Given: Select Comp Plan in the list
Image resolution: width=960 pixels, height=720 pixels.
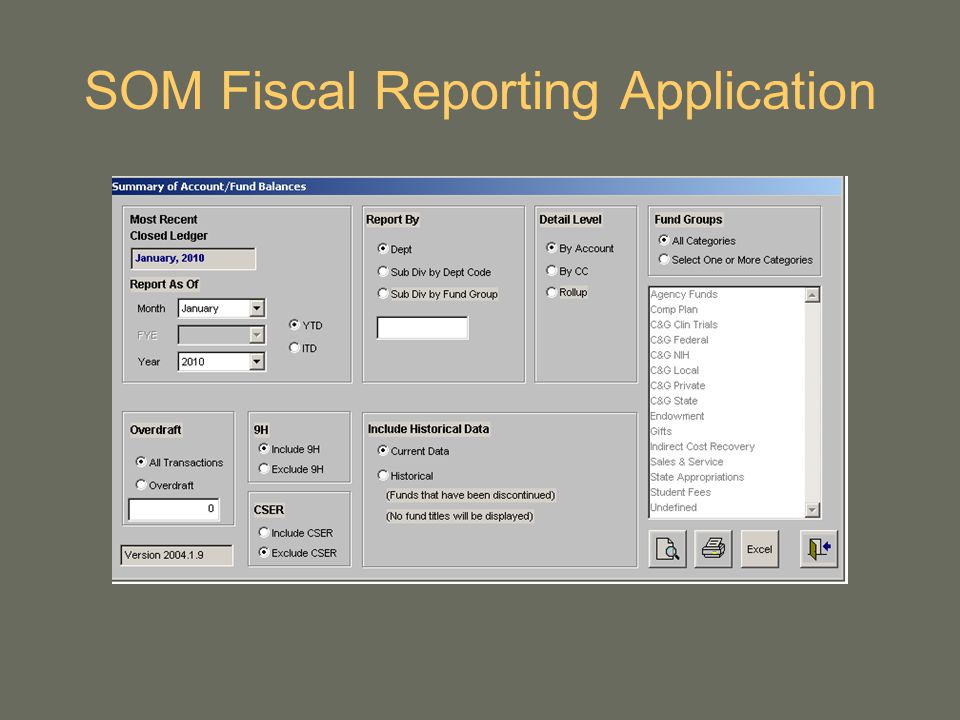Looking at the screenshot, I should tap(727, 309).
